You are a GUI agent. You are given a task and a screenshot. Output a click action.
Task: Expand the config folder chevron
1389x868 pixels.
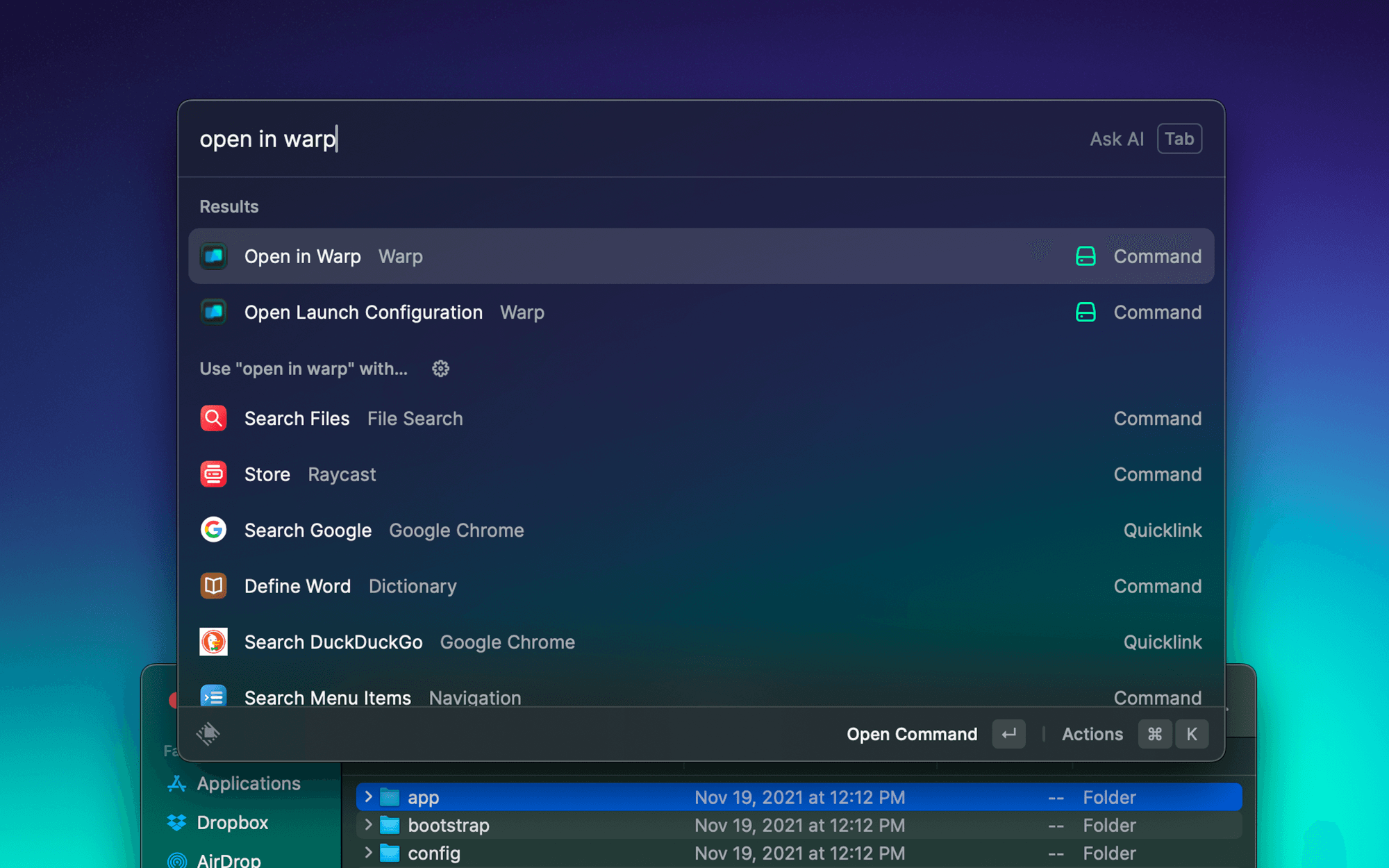pyautogui.click(x=368, y=853)
